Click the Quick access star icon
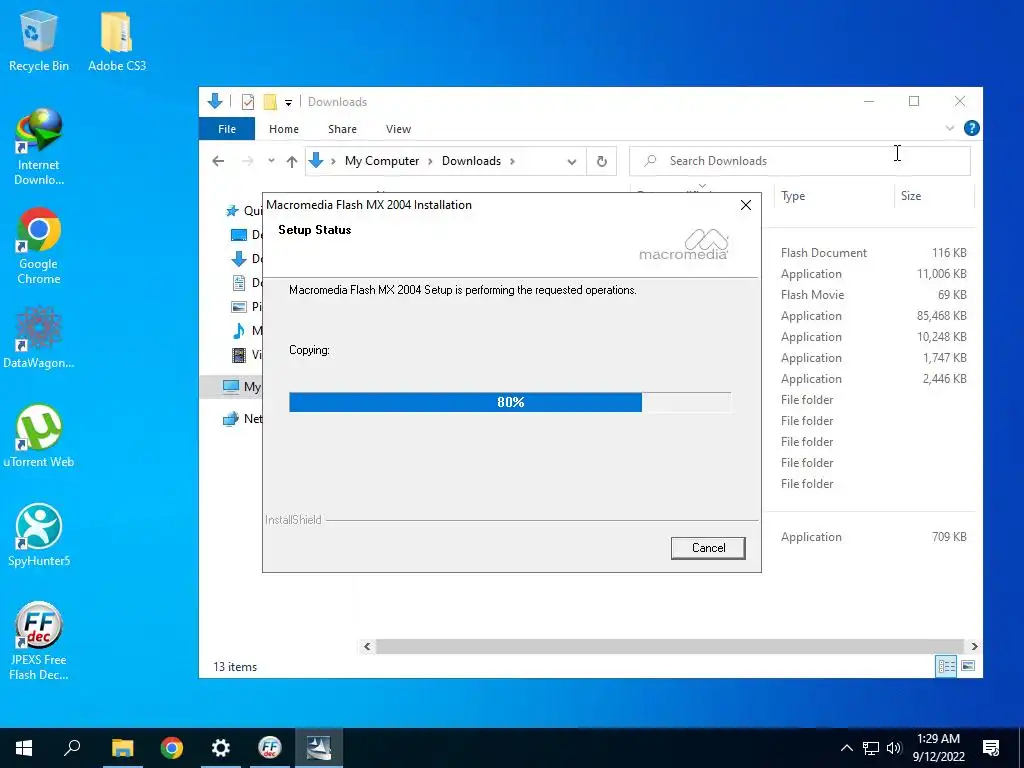The width and height of the screenshot is (1024, 768). pyautogui.click(x=232, y=210)
